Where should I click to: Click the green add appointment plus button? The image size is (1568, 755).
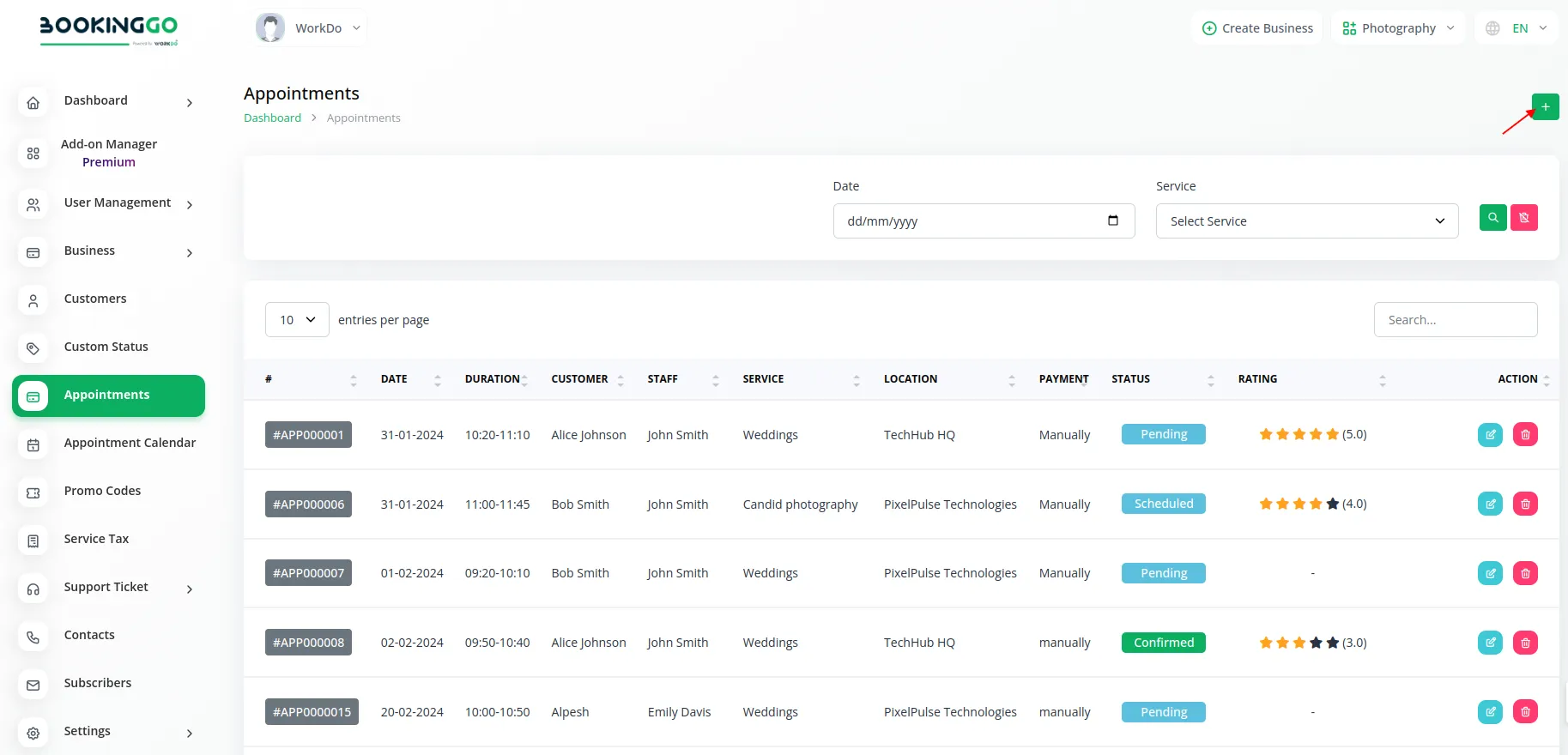(1545, 107)
